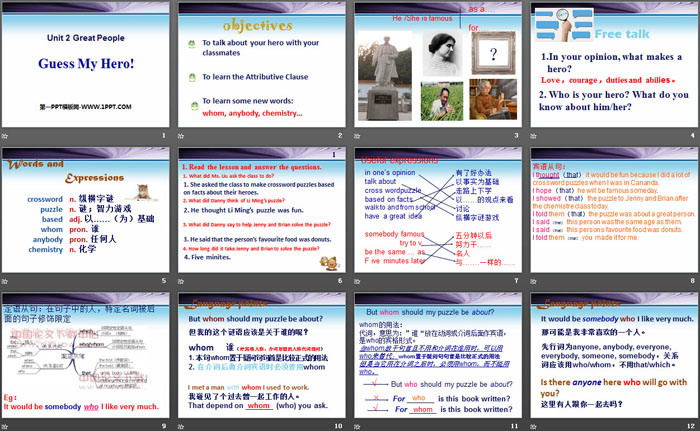The width and height of the screenshot is (700, 431).
Task: Click the animation star icon under slide 8
Action: click(x=533, y=281)
